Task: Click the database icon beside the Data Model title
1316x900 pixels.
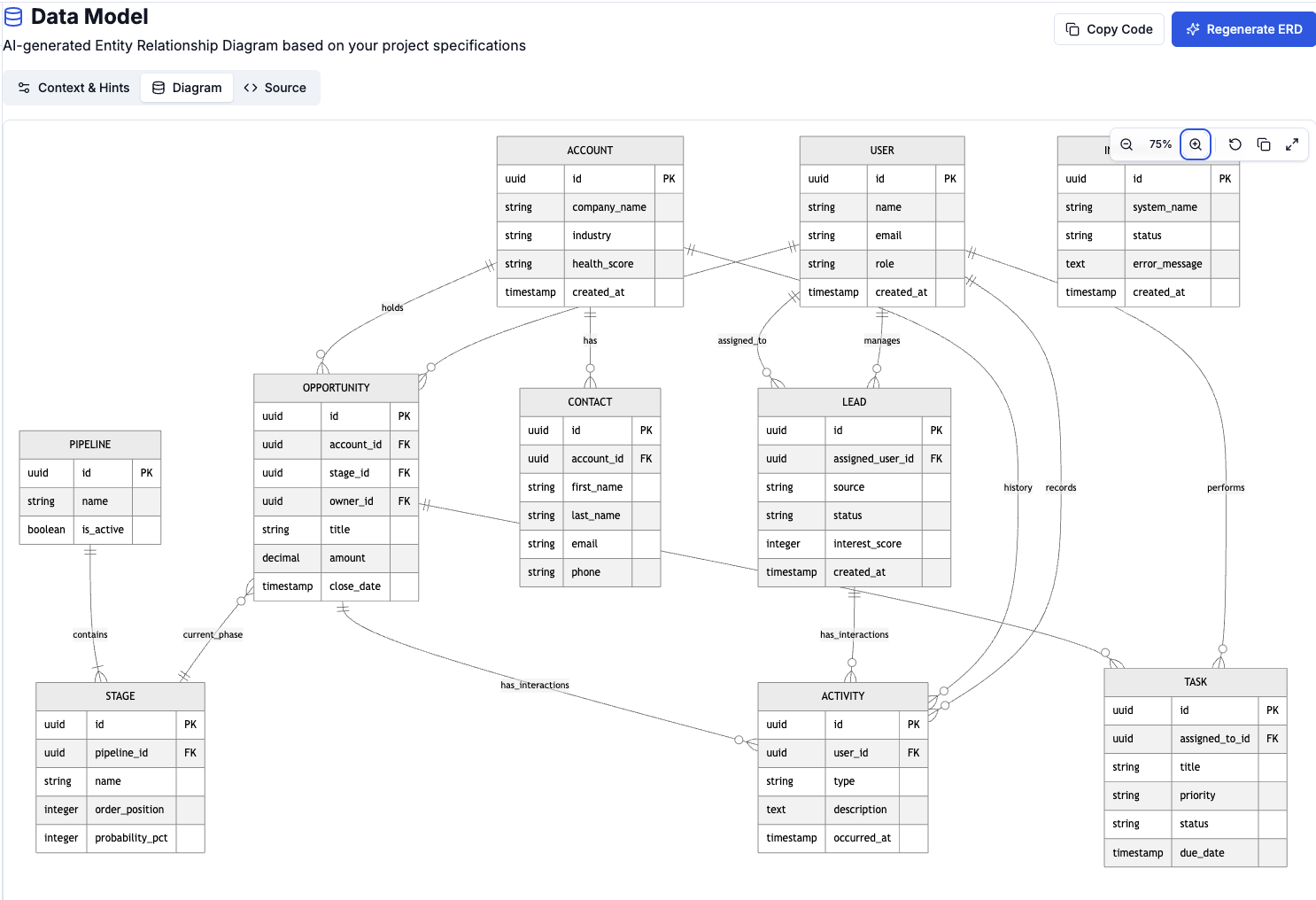Action: [x=13, y=17]
